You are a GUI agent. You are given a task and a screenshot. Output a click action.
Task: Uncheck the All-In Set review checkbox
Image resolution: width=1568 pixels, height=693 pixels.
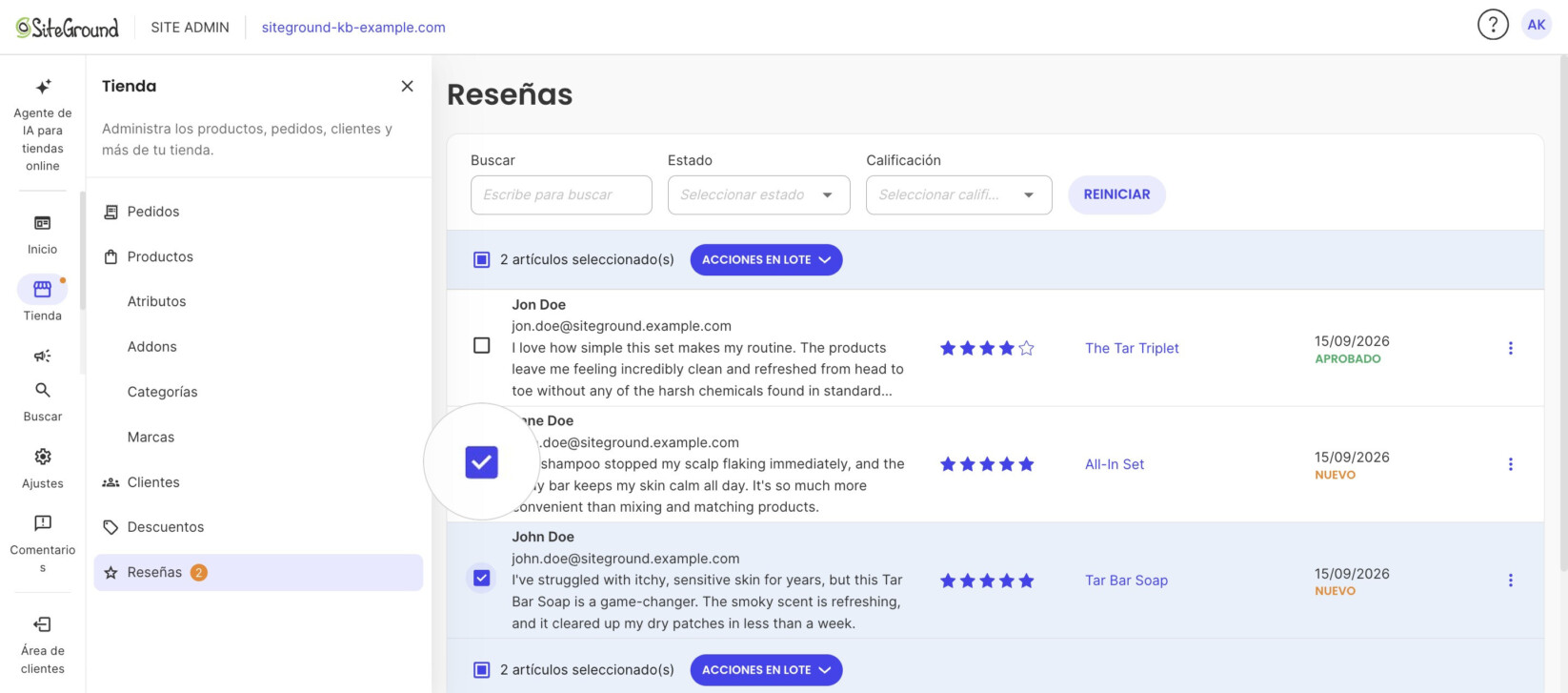tap(482, 462)
